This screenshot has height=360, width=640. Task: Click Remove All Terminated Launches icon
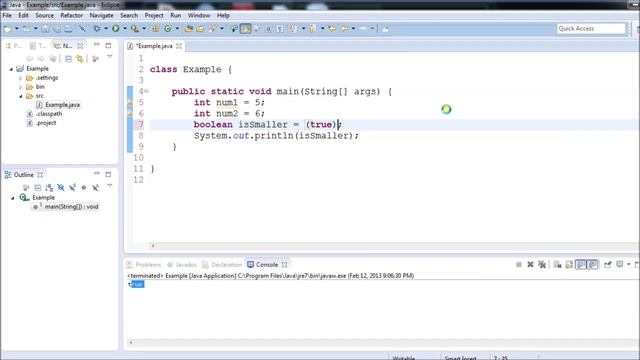click(542, 264)
